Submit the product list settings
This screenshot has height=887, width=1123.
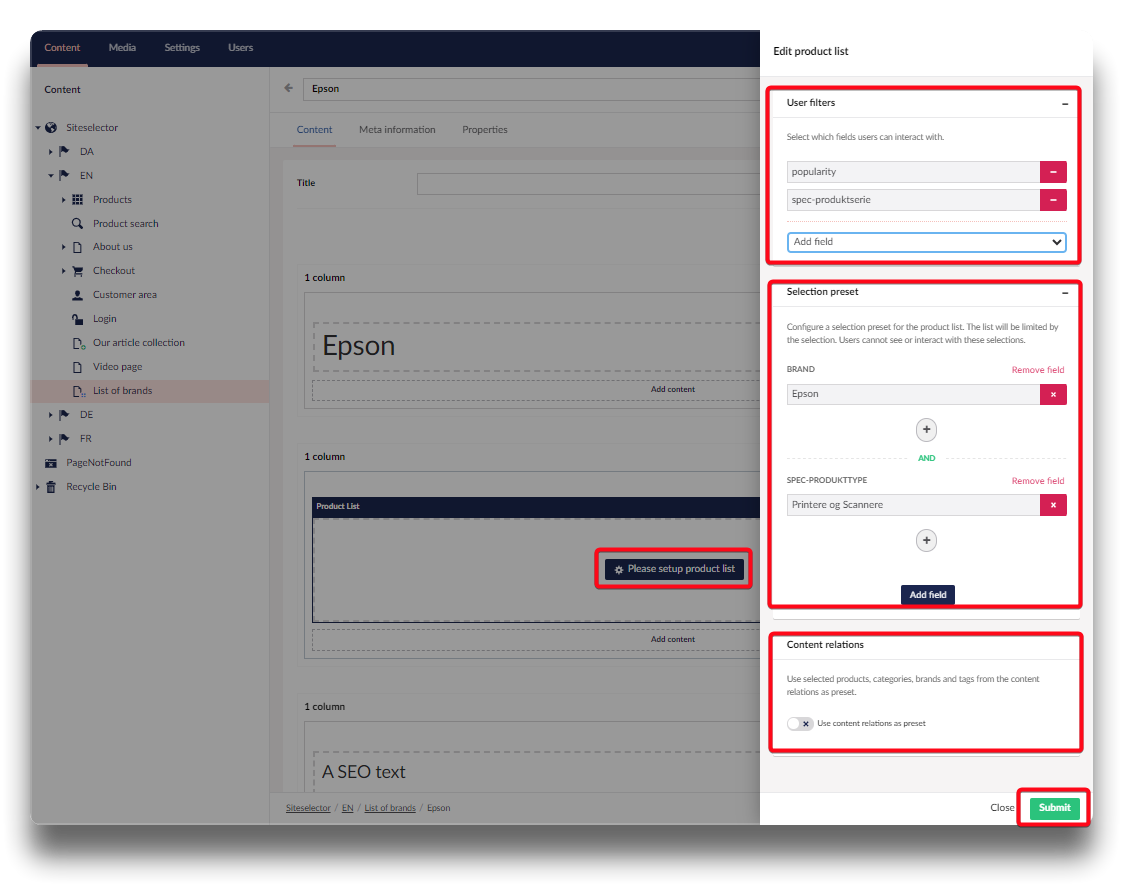coord(1054,808)
